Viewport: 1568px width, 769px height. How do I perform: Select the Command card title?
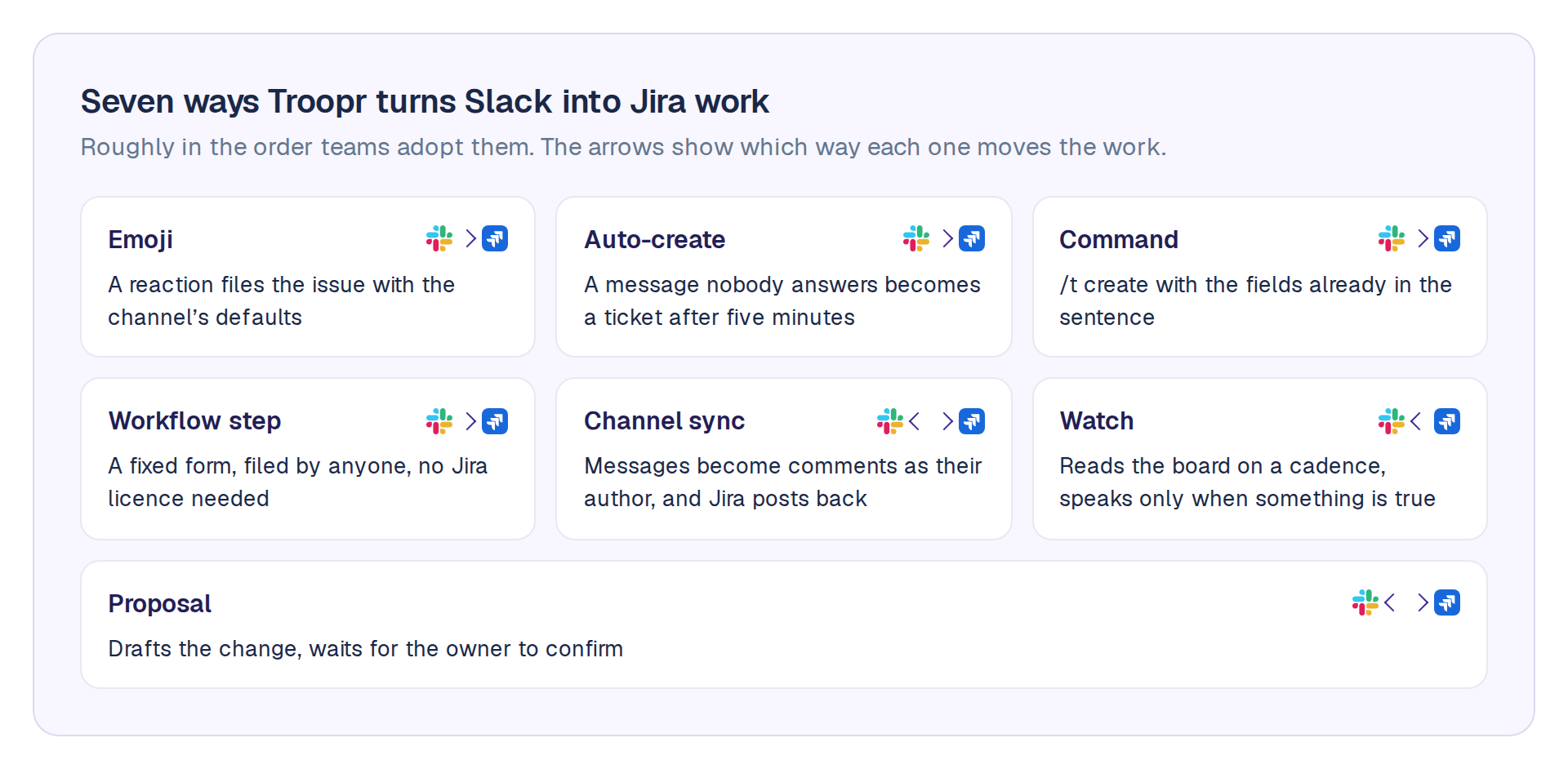[x=1118, y=240]
